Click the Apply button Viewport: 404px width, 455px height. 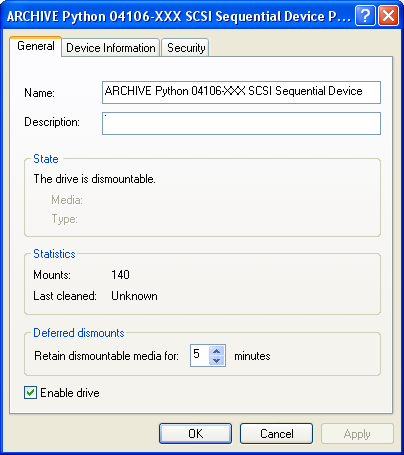[357, 434]
